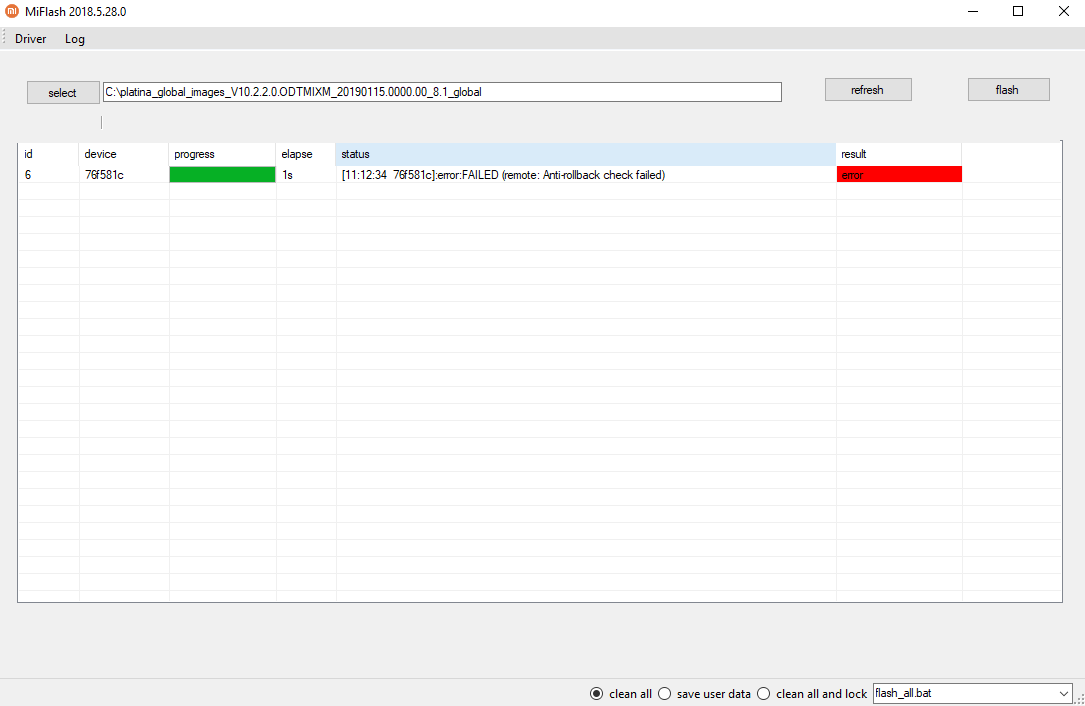Click the select folder button
This screenshot has height=706, width=1085.
coord(63,93)
